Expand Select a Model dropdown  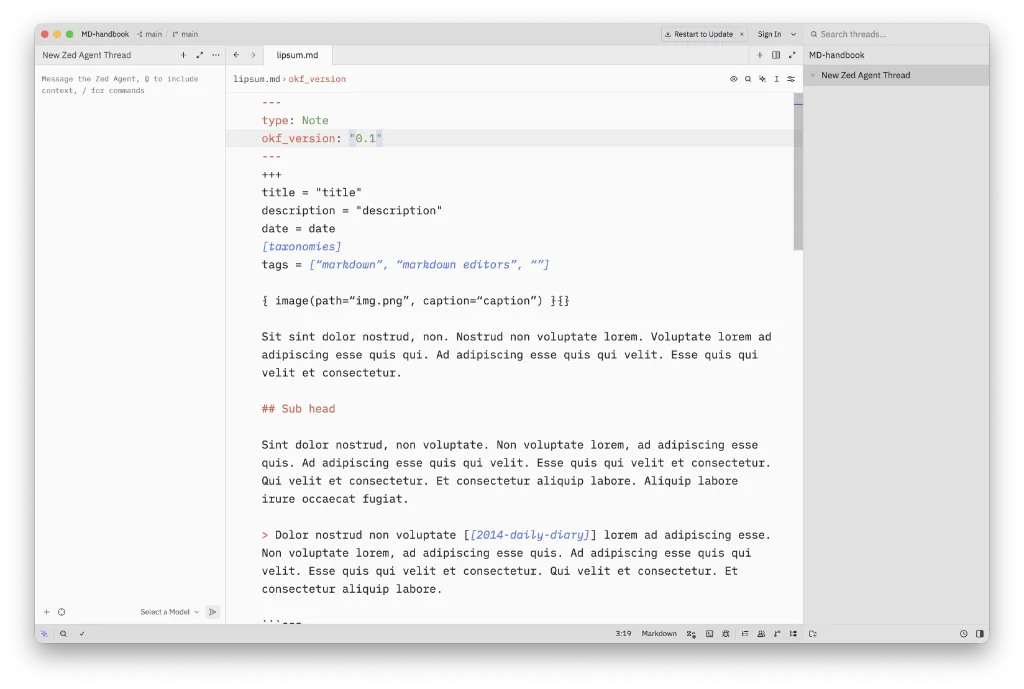[x=169, y=612]
